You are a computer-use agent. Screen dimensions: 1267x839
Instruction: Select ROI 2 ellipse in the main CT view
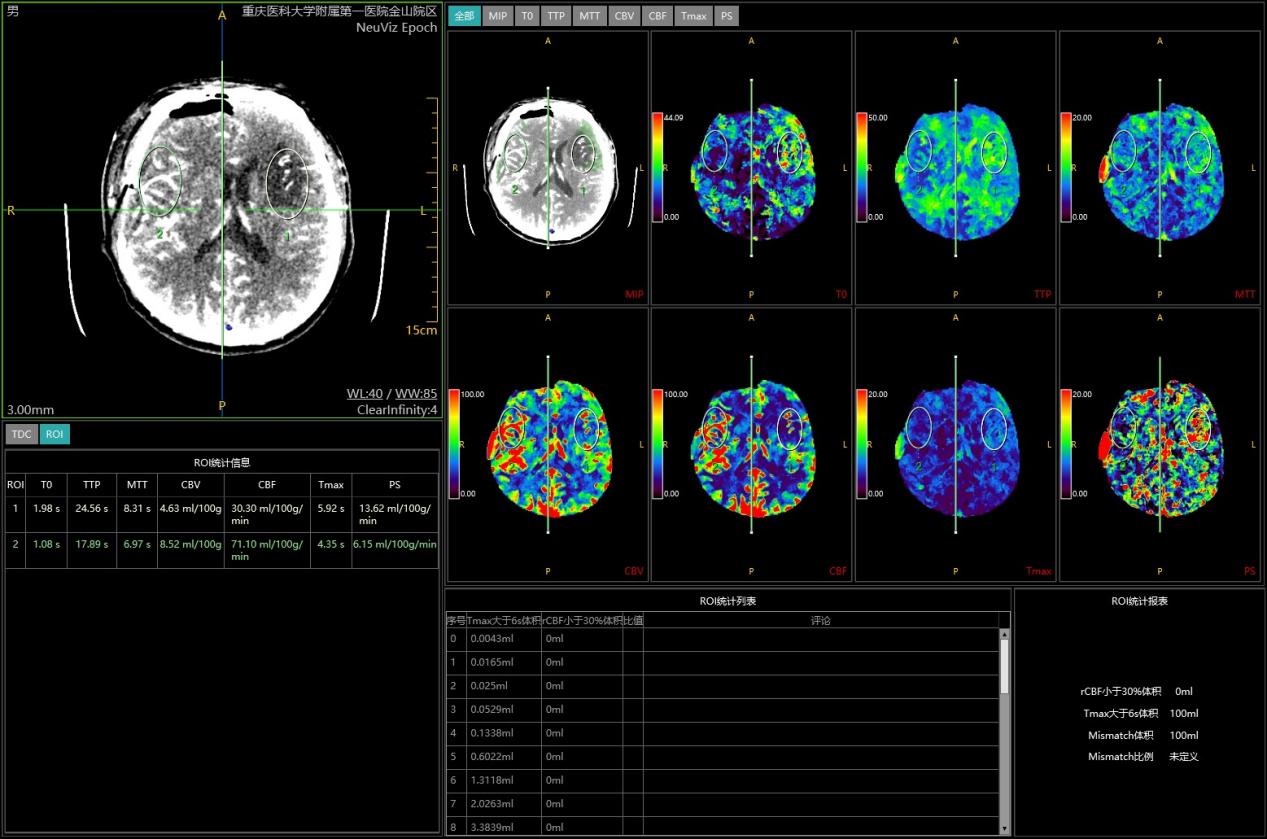pos(160,180)
